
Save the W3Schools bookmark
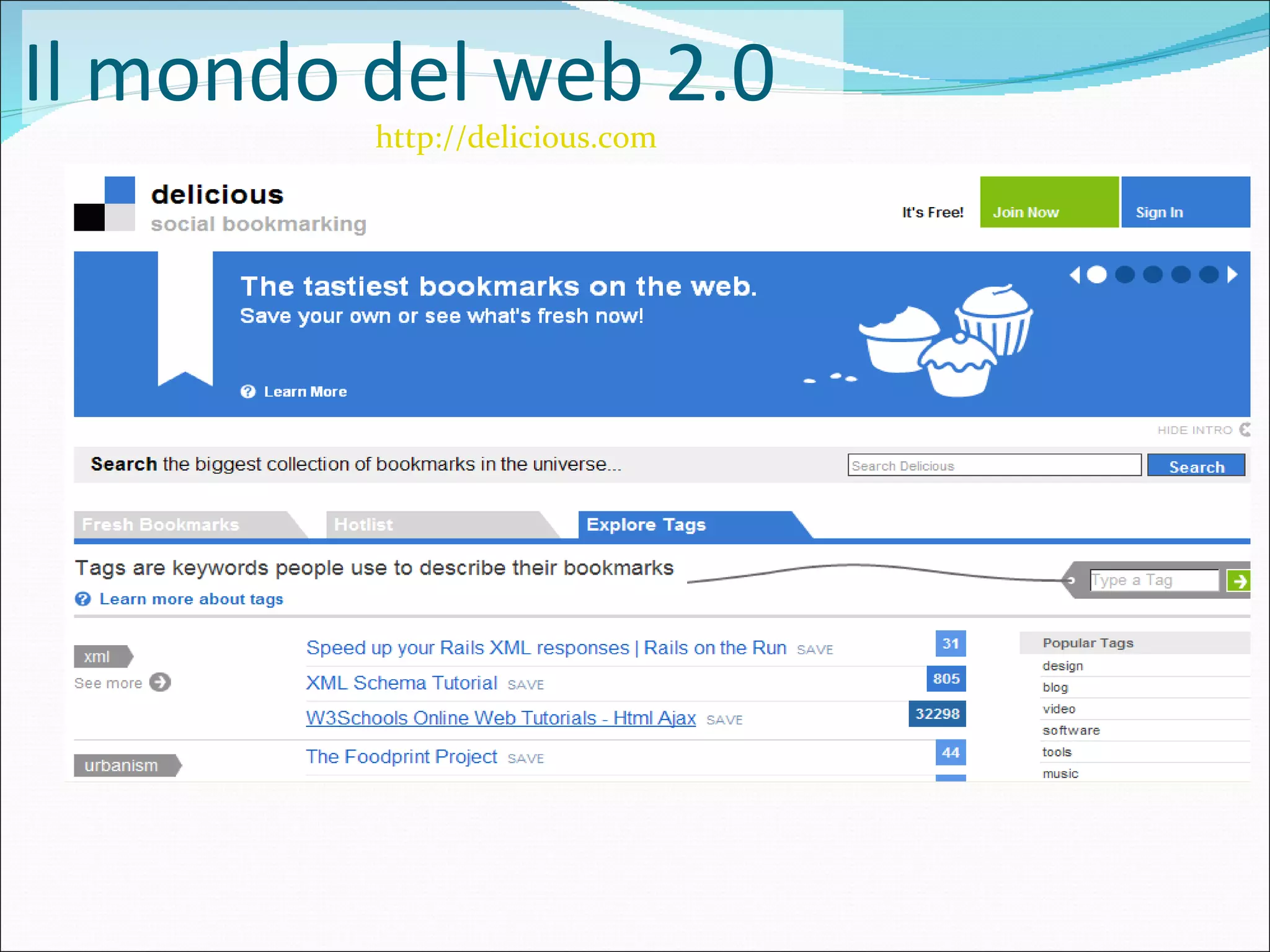724,720
